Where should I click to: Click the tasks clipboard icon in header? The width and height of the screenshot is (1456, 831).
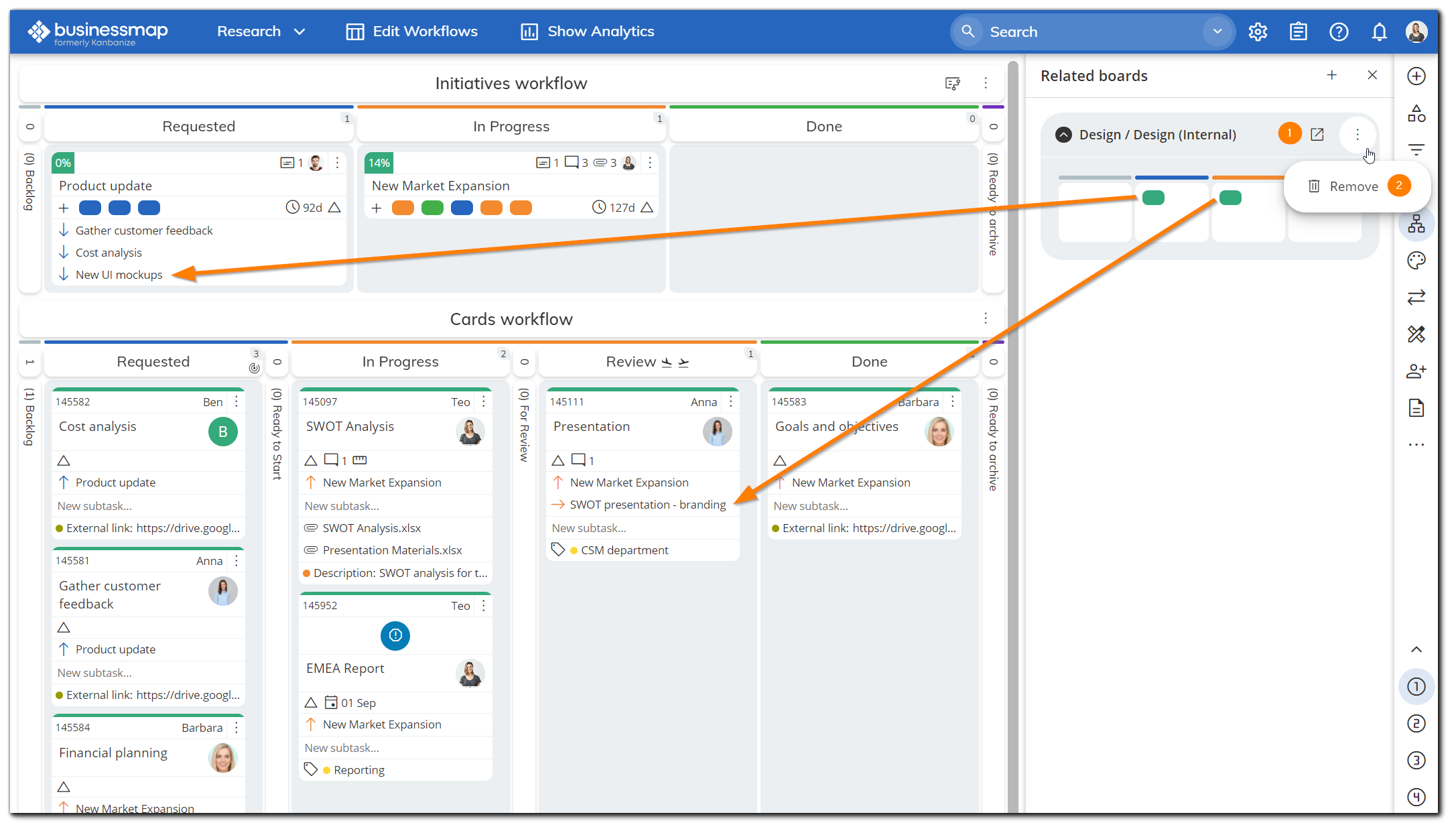(x=1298, y=31)
